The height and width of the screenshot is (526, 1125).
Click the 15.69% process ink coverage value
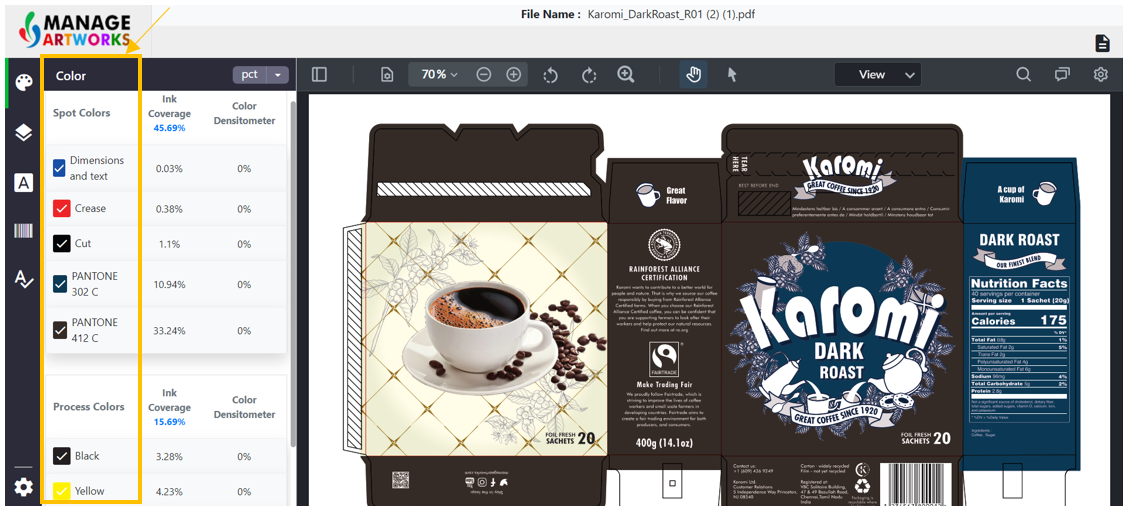(169, 422)
